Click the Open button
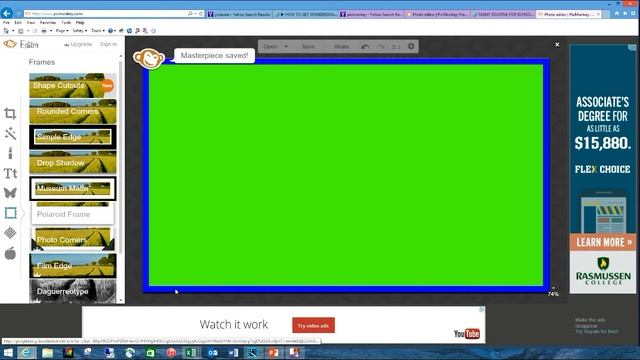The image size is (640, 360). pyautogui.click(x=270, y=47)
